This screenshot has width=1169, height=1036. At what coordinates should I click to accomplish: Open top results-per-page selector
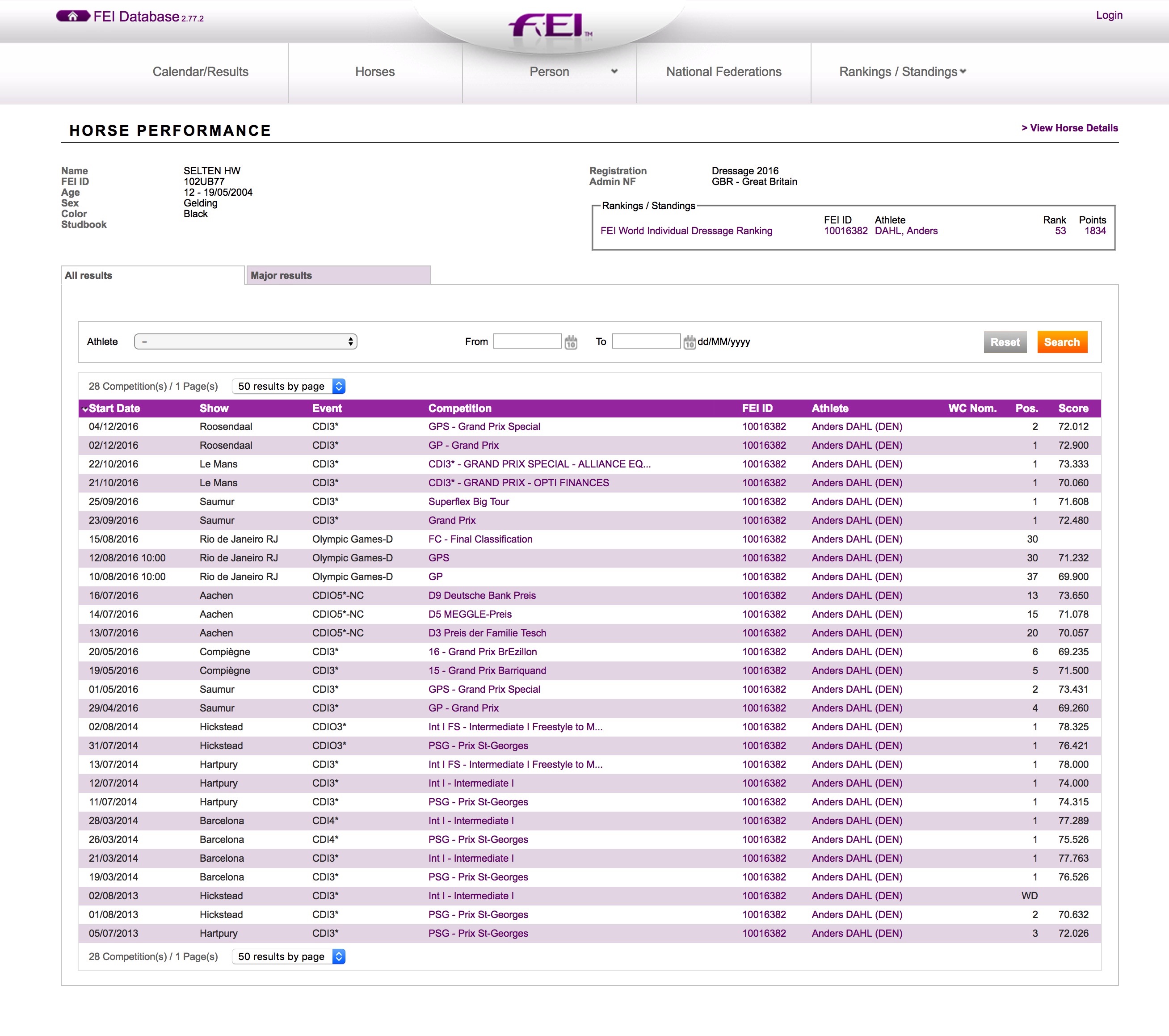coord(288,386)
